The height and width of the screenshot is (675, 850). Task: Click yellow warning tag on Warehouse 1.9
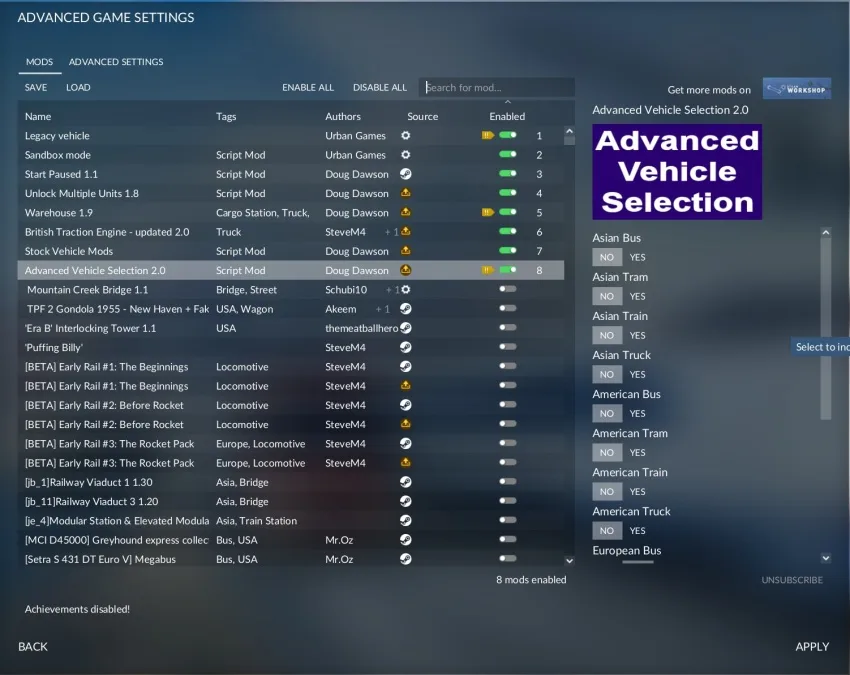[x=487, y=212]
